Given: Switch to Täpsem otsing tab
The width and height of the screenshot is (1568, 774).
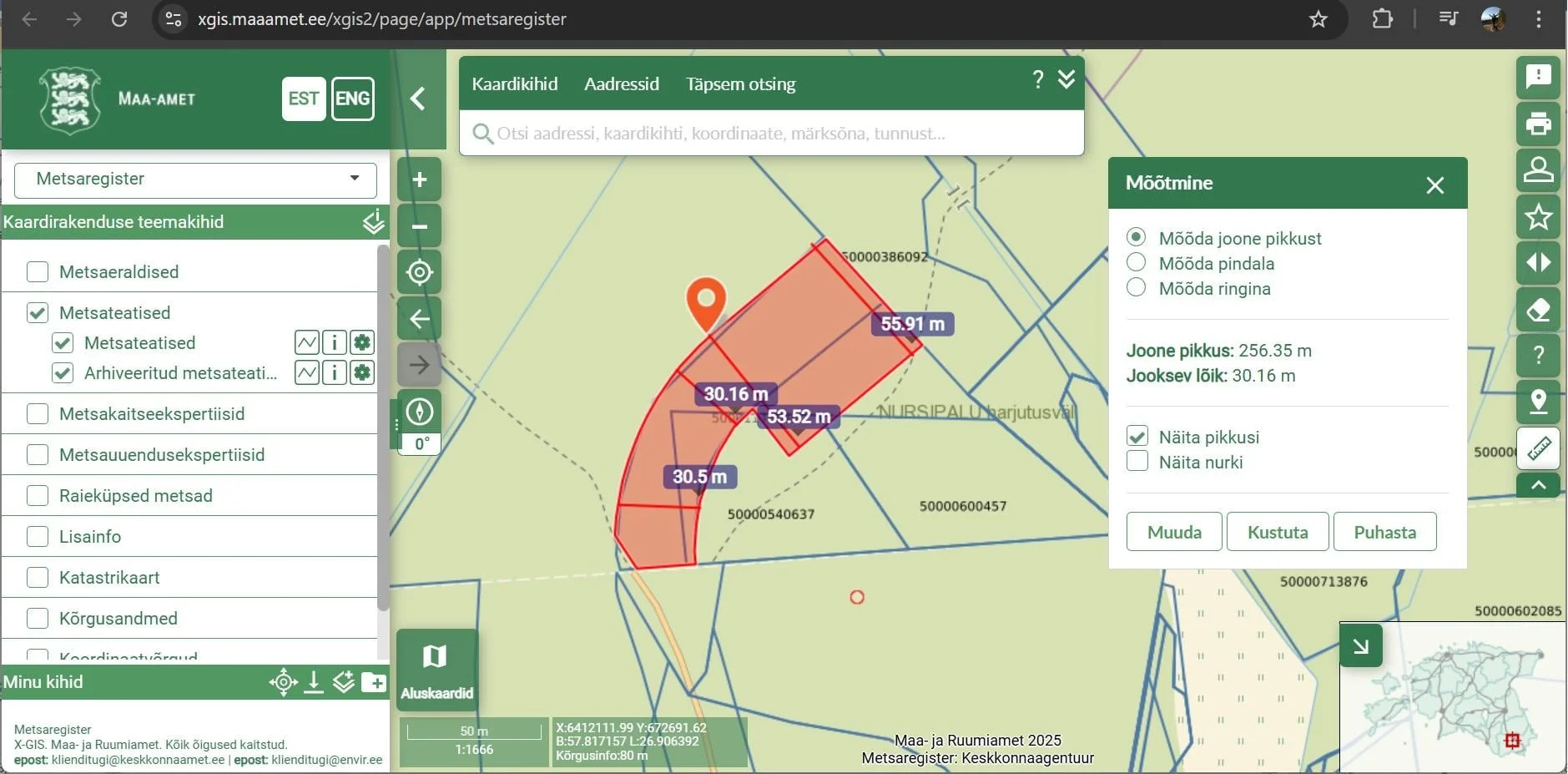Looking at the screenshot, I should tap(740, 83).
